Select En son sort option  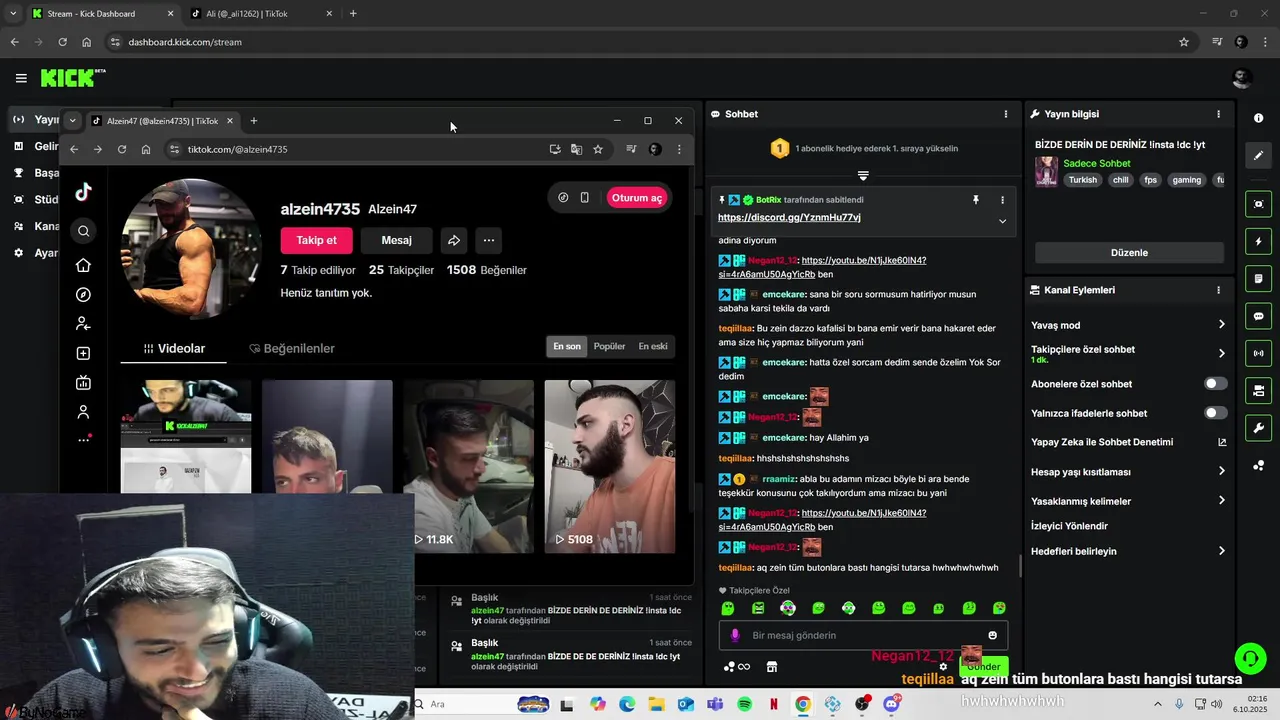567,347
